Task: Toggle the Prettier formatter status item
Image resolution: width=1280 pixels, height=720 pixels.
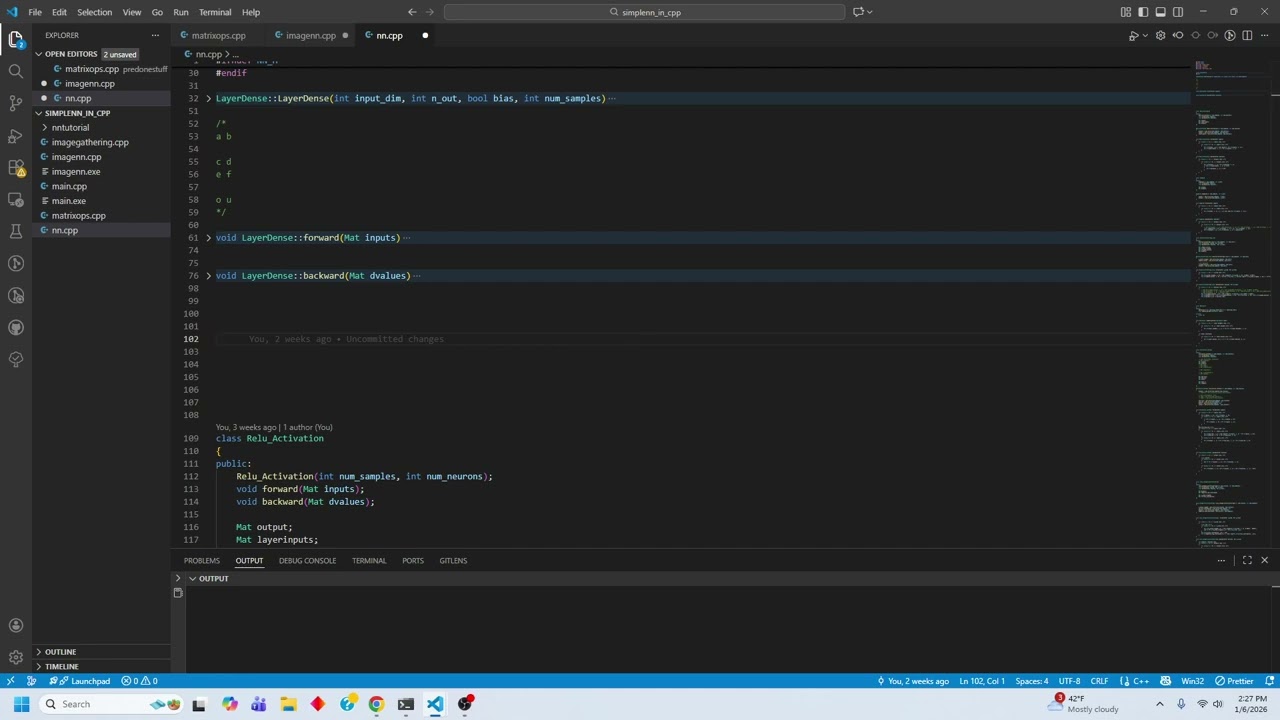Action: 1235,681
